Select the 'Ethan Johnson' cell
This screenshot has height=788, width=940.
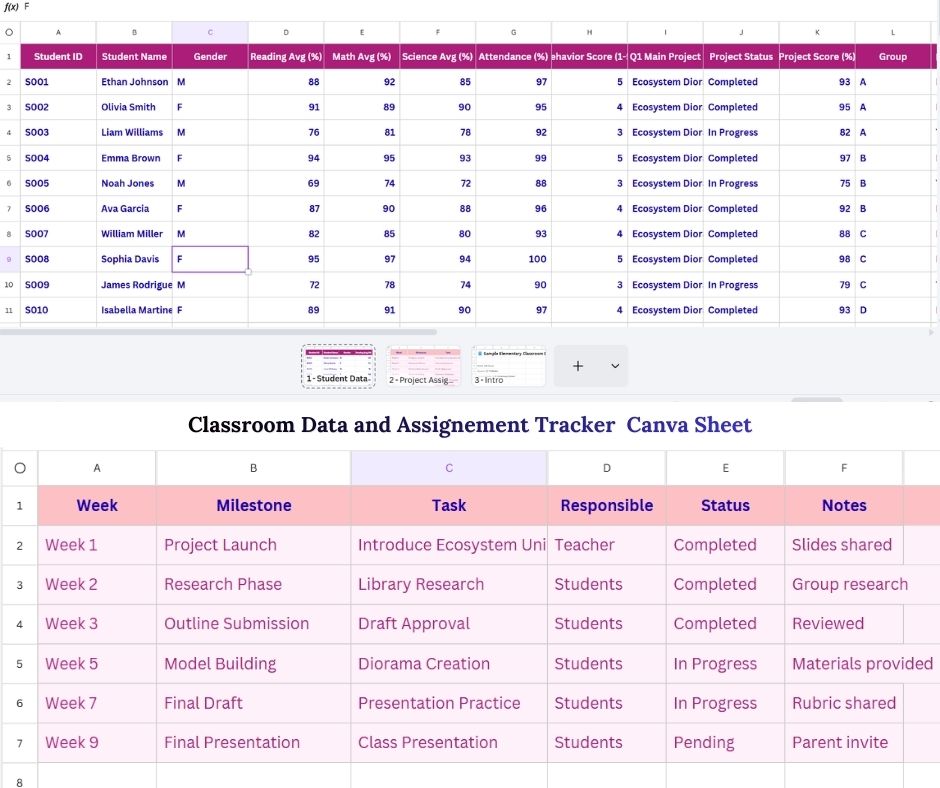coord(134,82)
